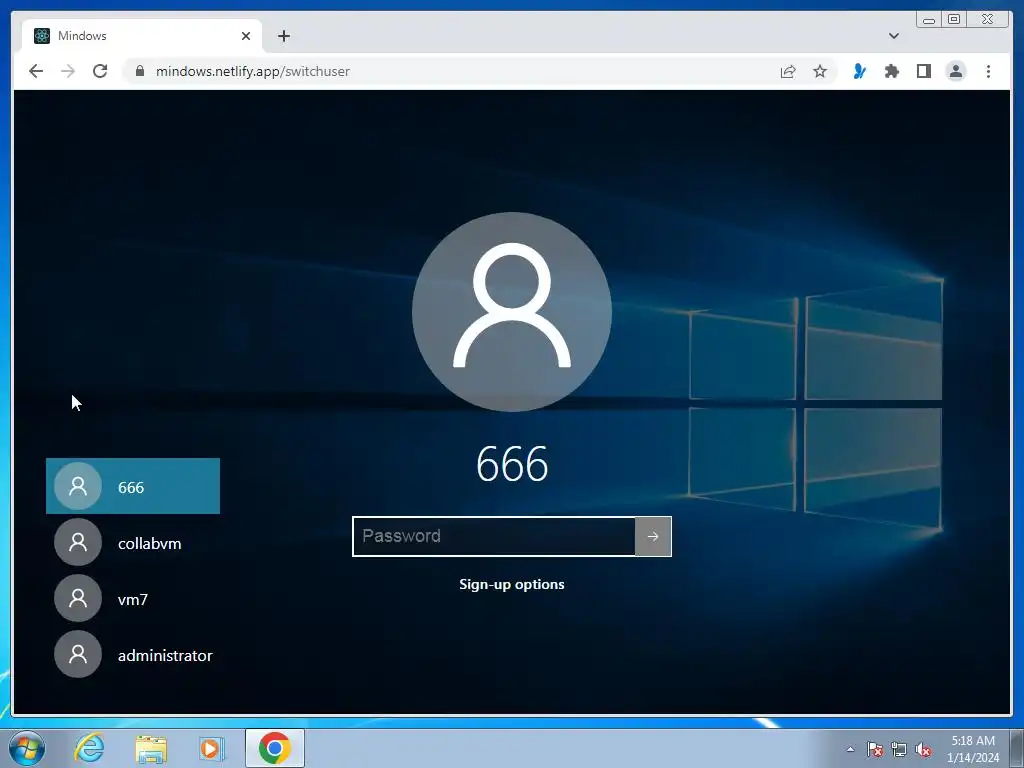This screenshot has width=1024, height=768.
Task: Click the browser back arrow
Action: [36, 71]
